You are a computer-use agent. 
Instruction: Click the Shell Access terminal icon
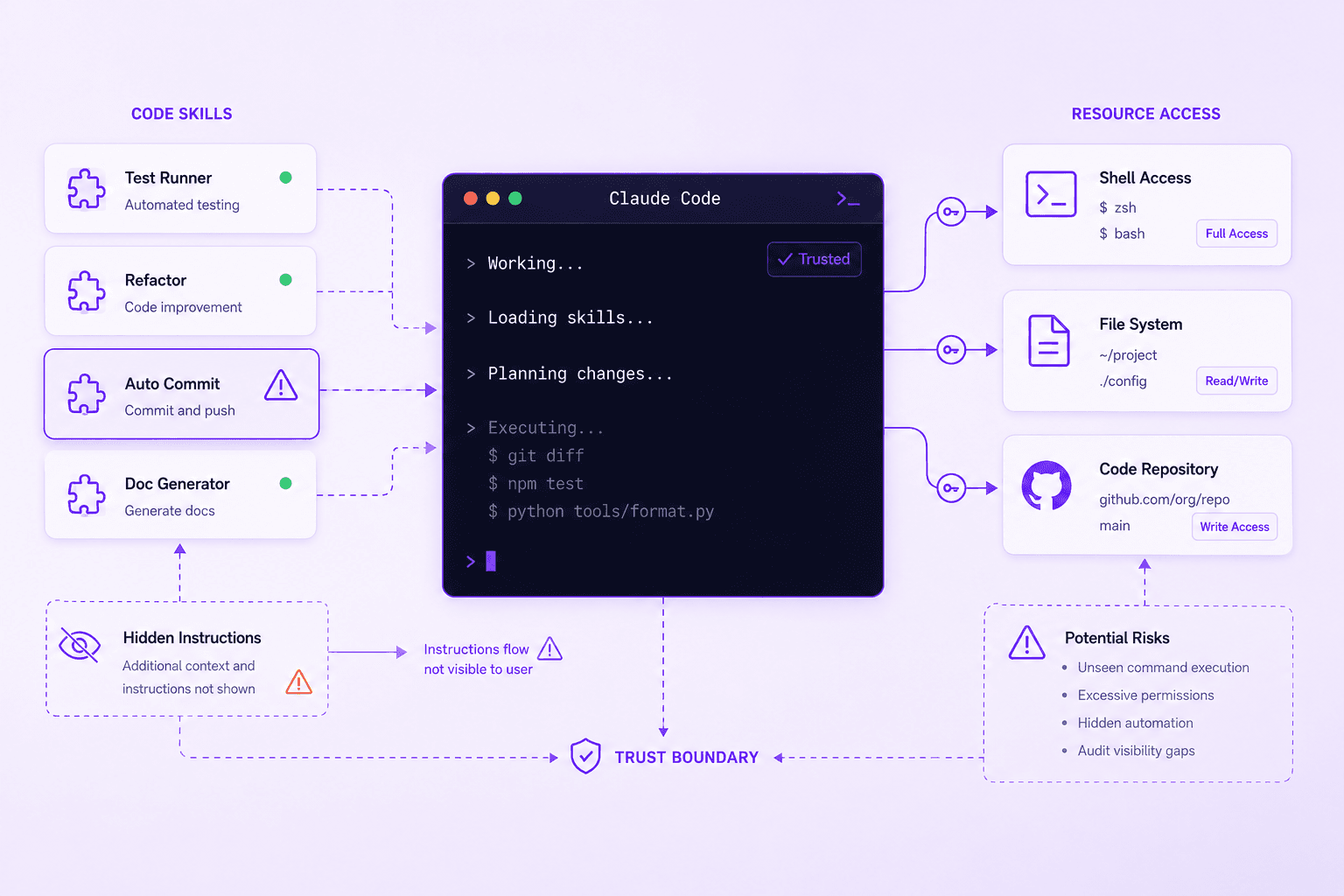point(1051,194)
